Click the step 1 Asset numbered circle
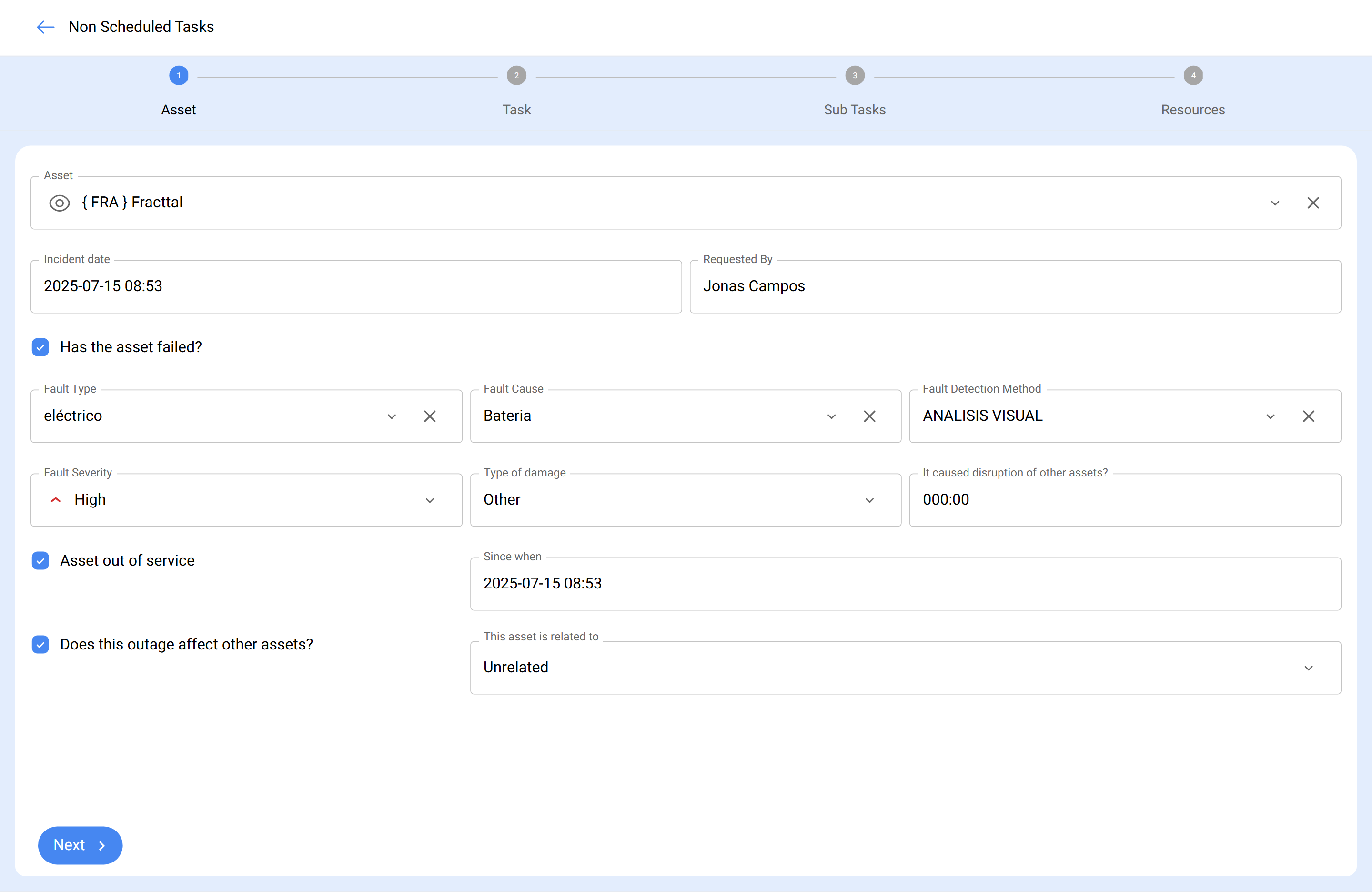The image size is (1372, 892). point(178,75)
